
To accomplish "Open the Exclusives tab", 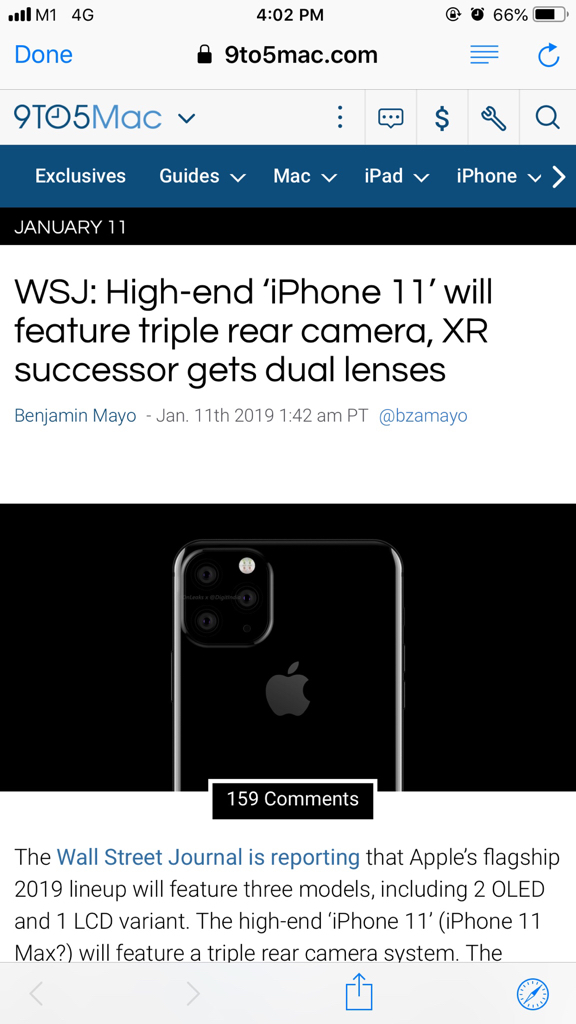I will tap(80, 176).
